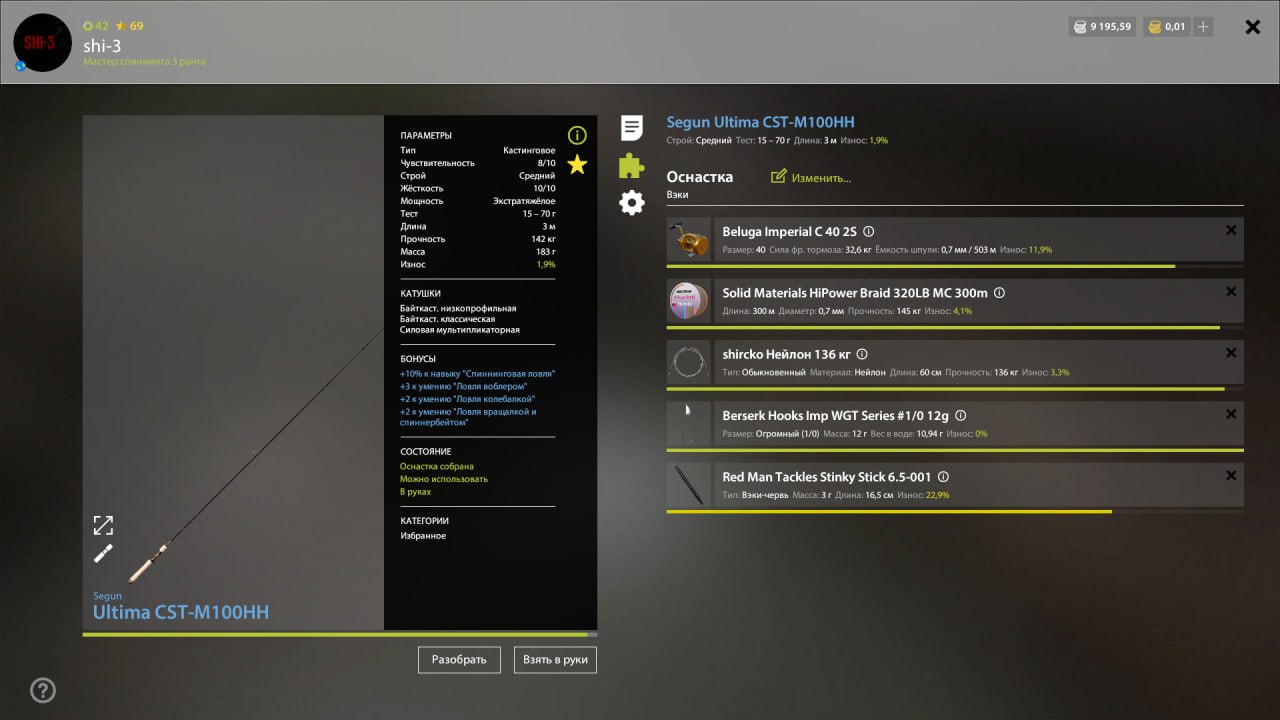Click the shi-3 profile avatar
Viewport: 1280px width, 720px height.
tap(43, 43)
